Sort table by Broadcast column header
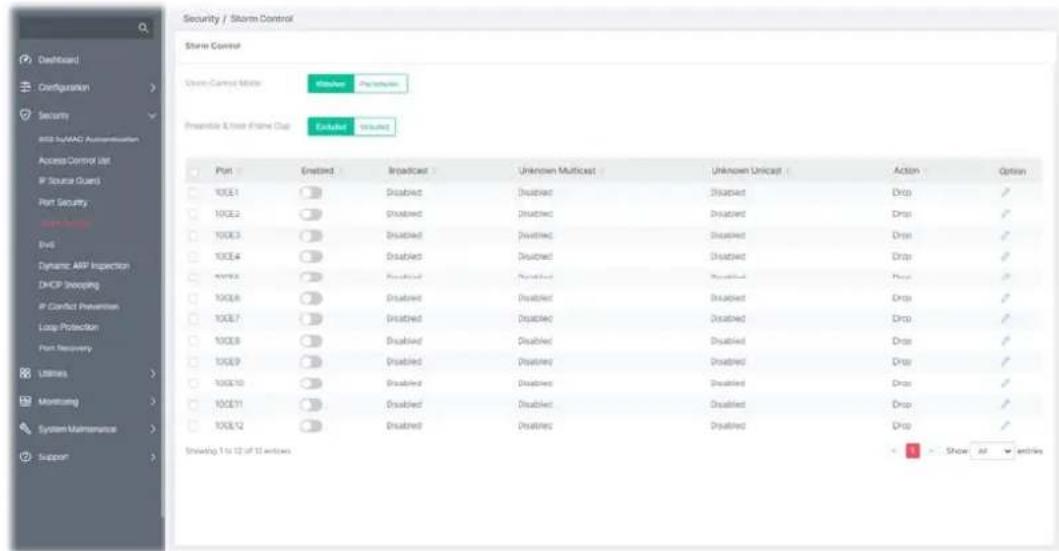 tap(407, 171)
